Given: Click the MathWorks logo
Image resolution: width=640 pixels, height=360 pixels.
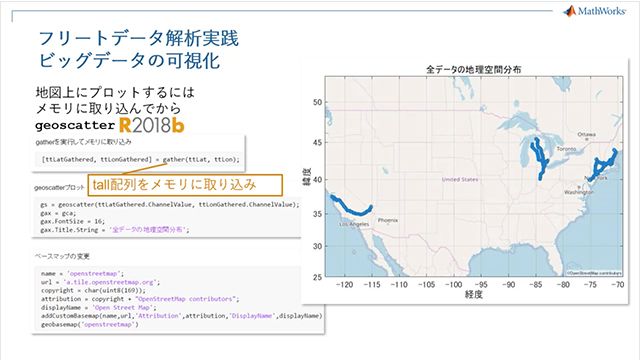Looking at the screenshot, I should (594, 11).
